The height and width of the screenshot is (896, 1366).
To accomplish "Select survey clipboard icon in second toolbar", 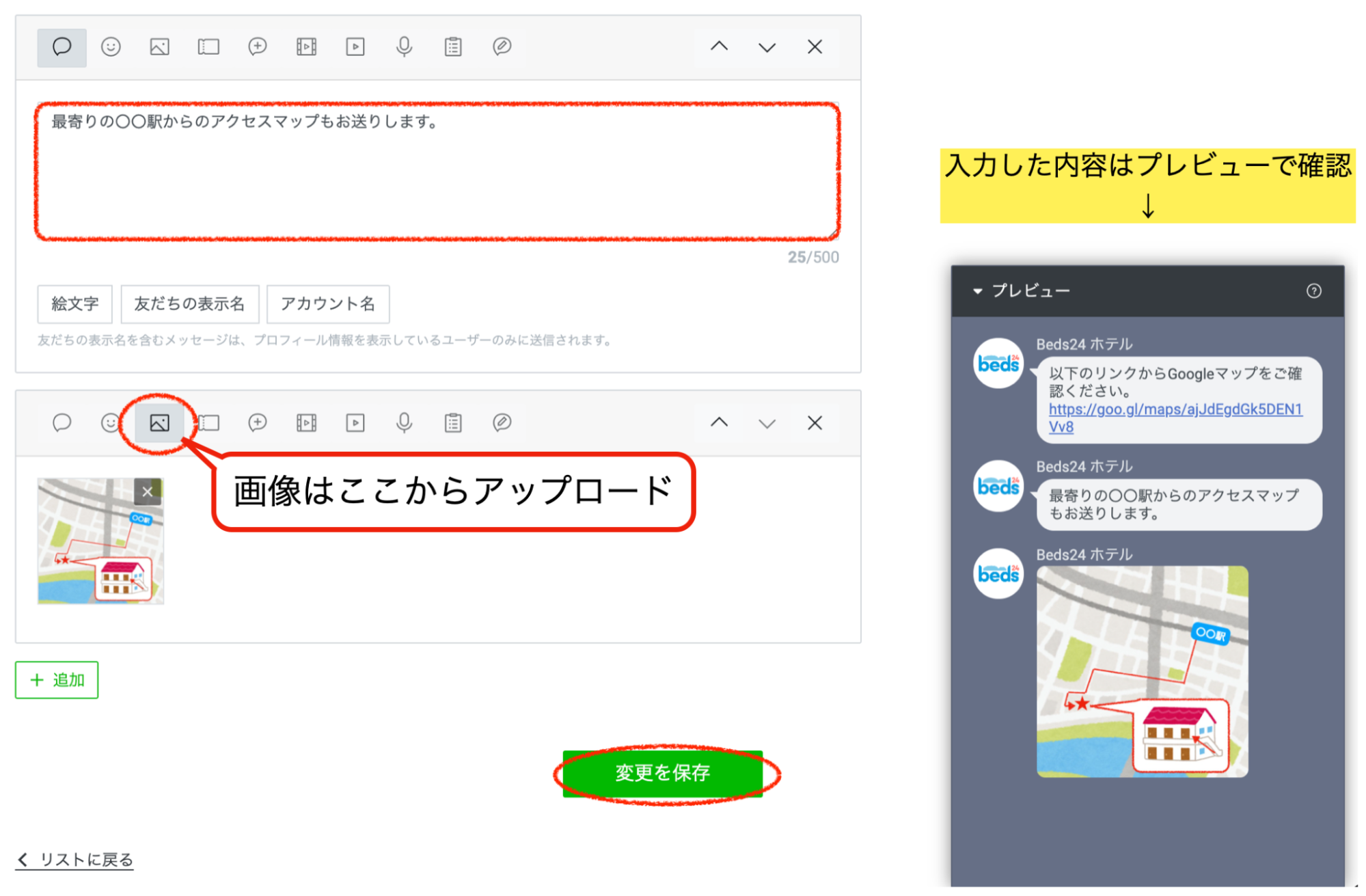I will tap(453, 423).
